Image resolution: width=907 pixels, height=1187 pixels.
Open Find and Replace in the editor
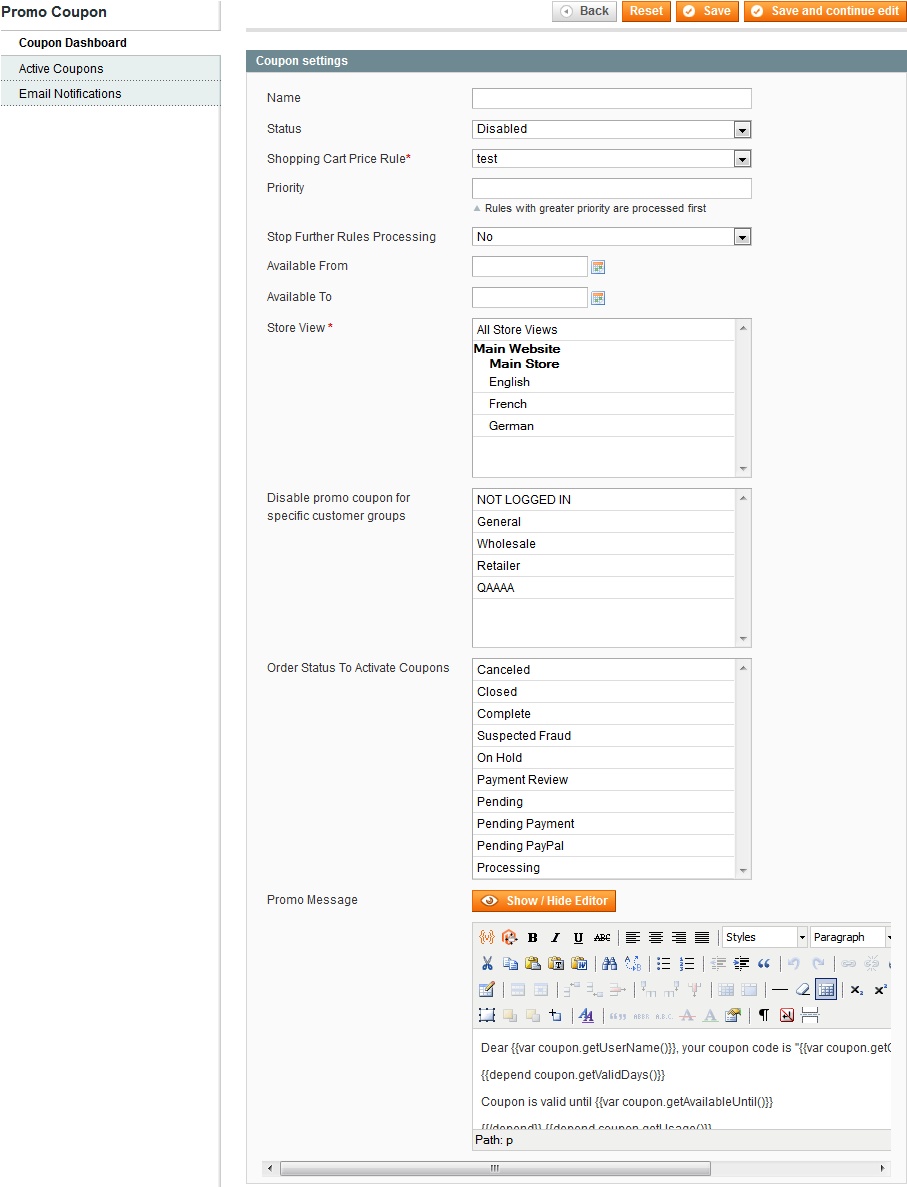tap(631, 963)
